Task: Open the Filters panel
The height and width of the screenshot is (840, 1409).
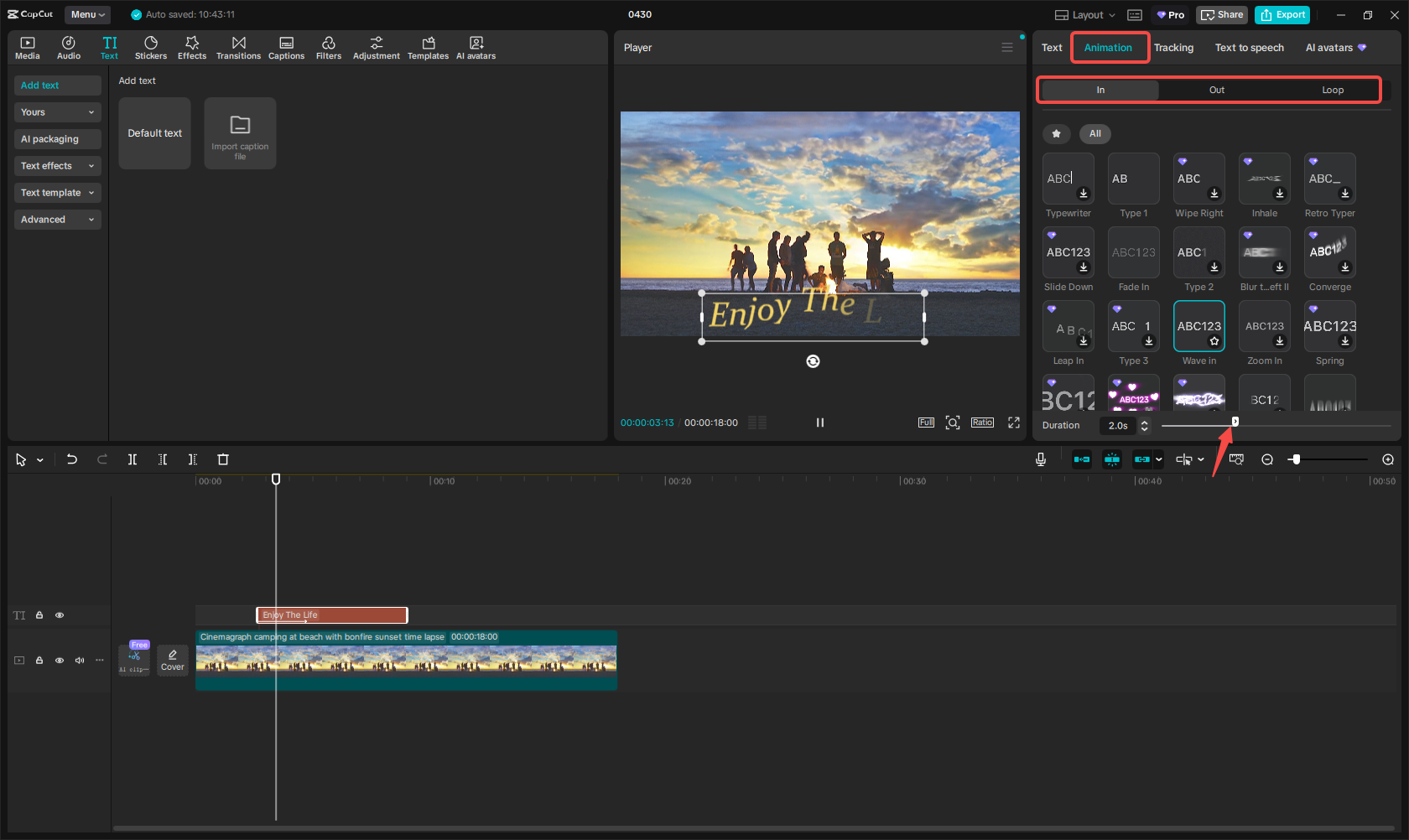Action: 328,48
